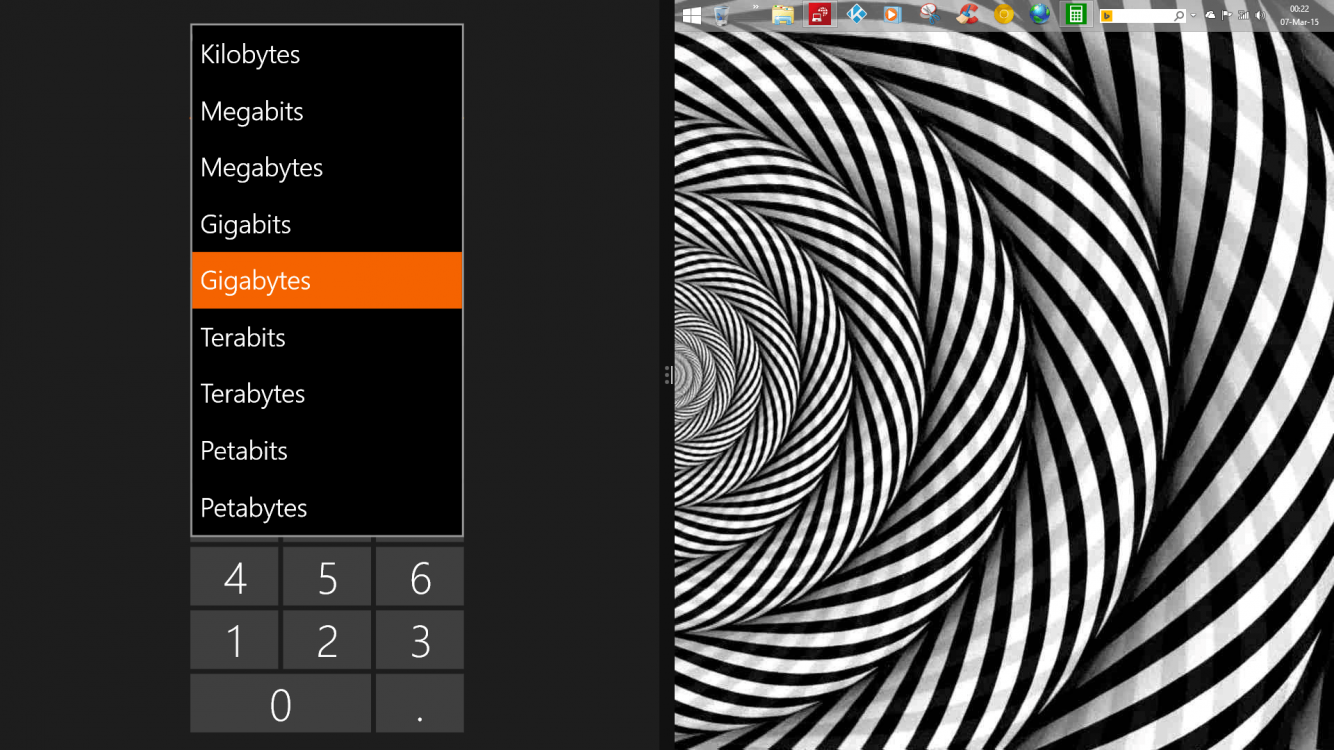Click the search magnifier icon in taskbar

(1179, 16)
